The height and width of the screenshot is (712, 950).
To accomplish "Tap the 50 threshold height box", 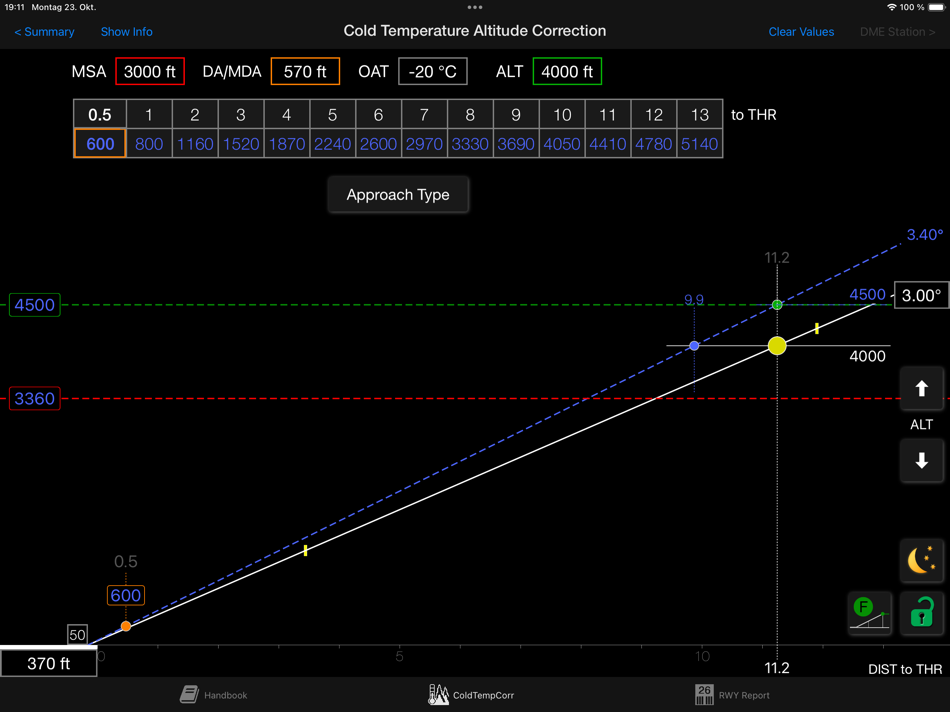I will tap(77, 634).
